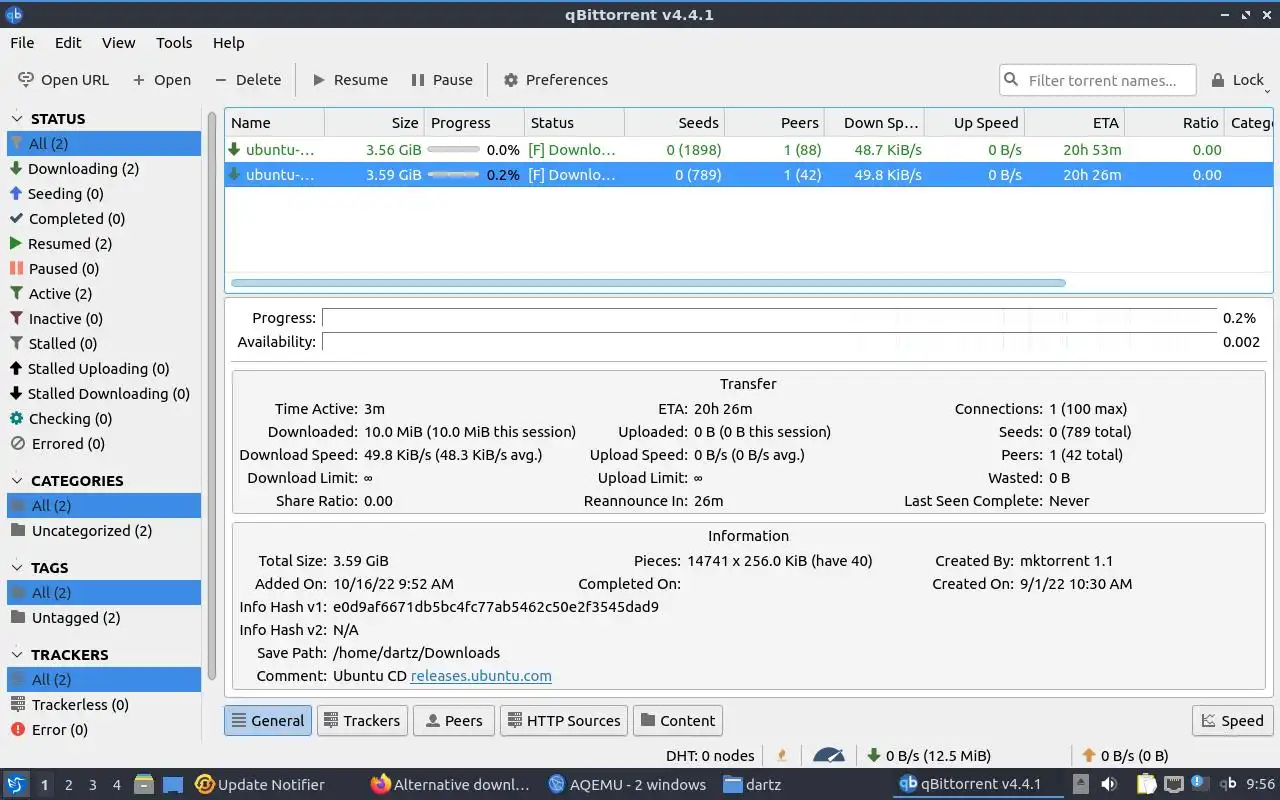Click the Open URL link icon in toolbar
The height and width of the screenshot is (800, 1280).
[26, 80]
